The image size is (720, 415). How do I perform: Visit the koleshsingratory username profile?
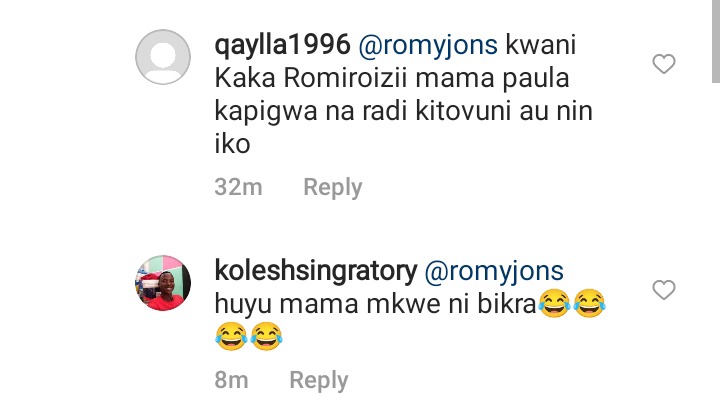(x=316, y=271)
